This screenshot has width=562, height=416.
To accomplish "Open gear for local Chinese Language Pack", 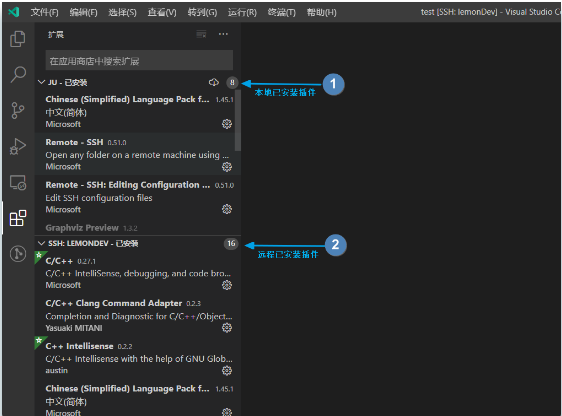I will pos(227,124).
